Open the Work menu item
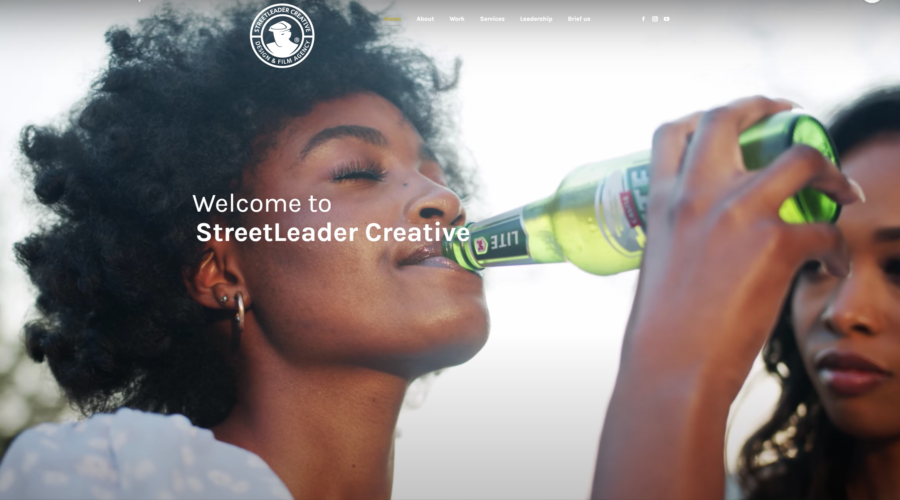The height and width of the screenshot is (500, 900). 457,19
